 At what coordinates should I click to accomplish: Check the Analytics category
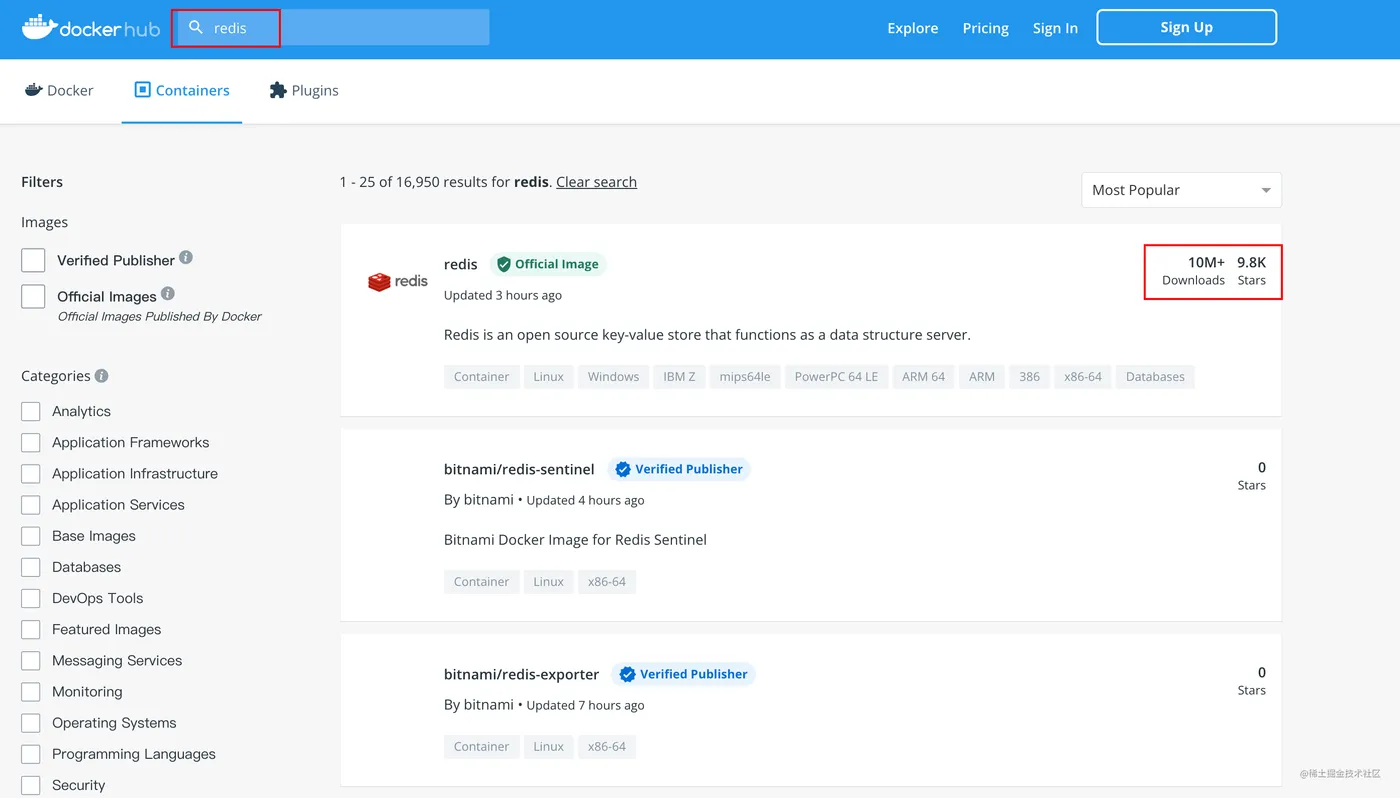[31, 411]
